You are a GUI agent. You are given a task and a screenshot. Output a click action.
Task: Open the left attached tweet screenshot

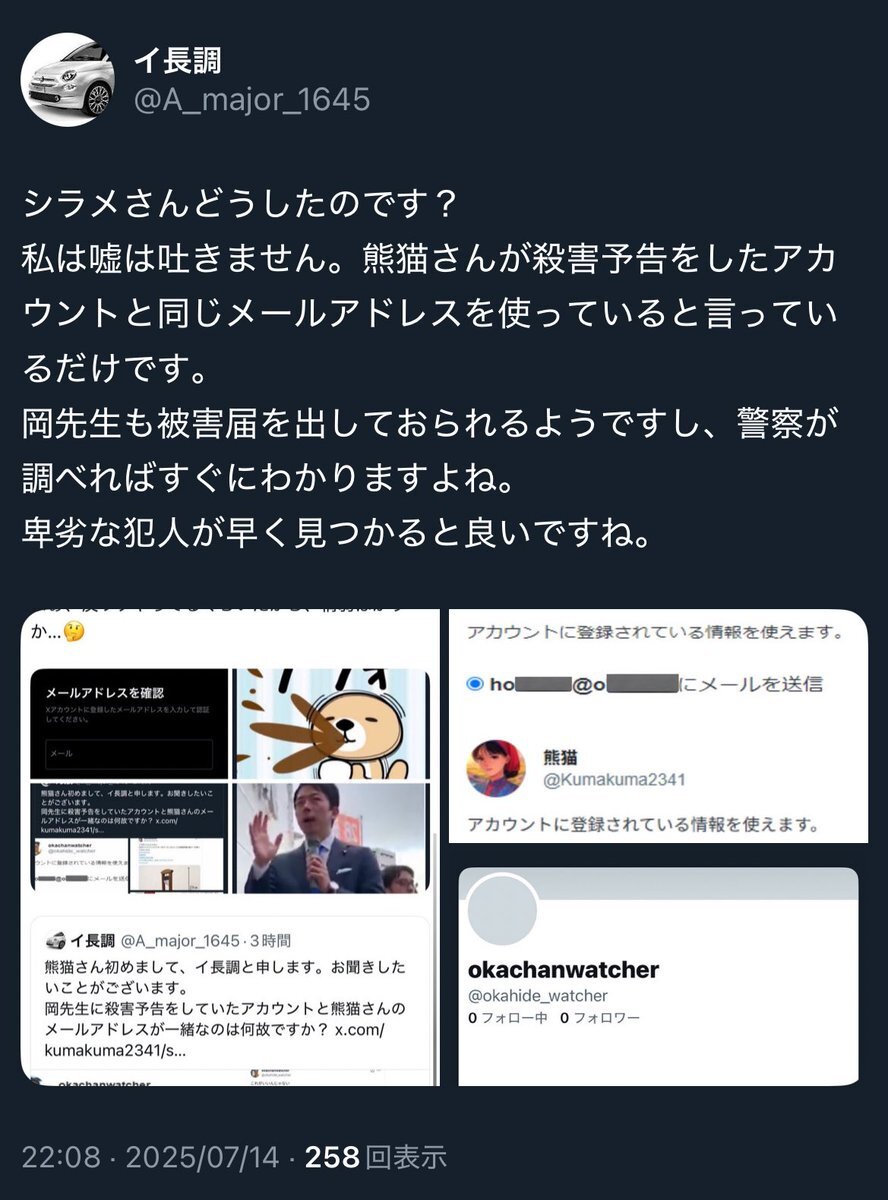coord(230,847)
